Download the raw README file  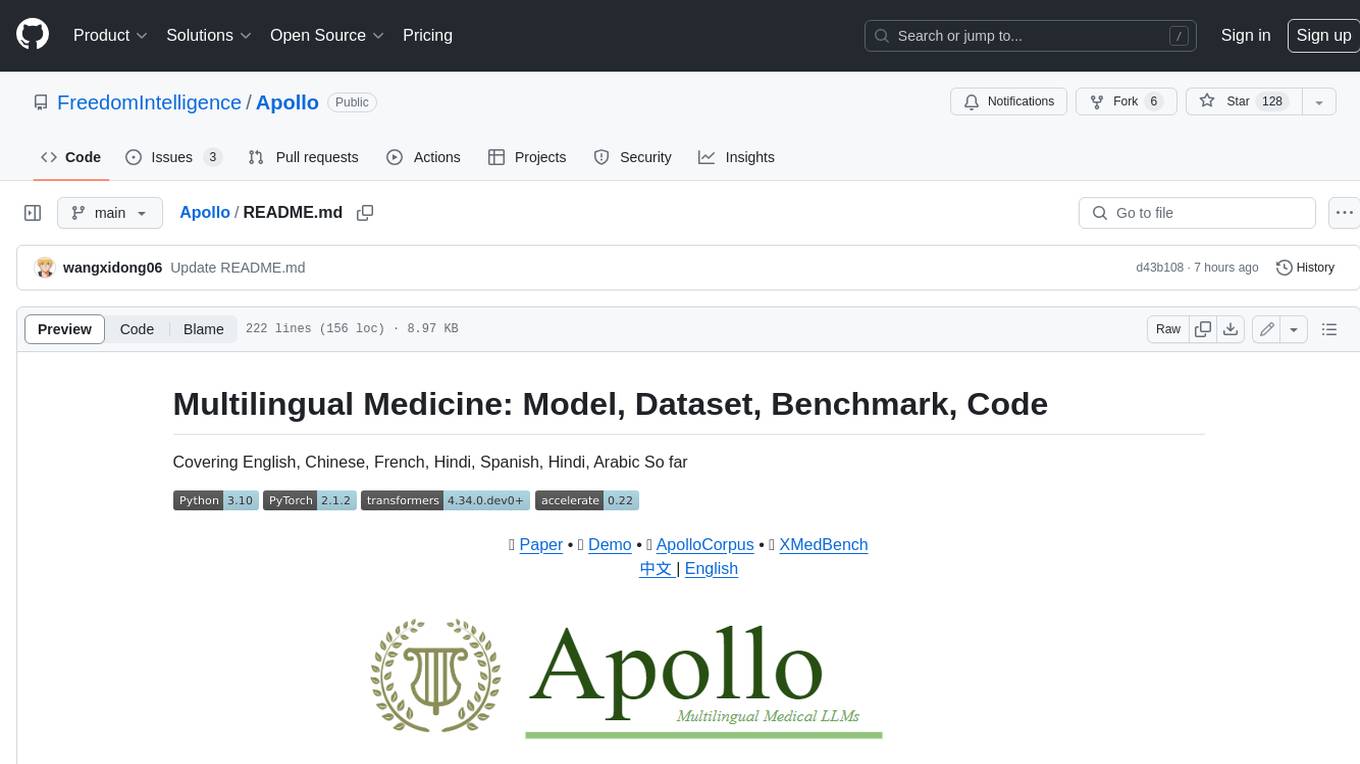(1231, 329)
